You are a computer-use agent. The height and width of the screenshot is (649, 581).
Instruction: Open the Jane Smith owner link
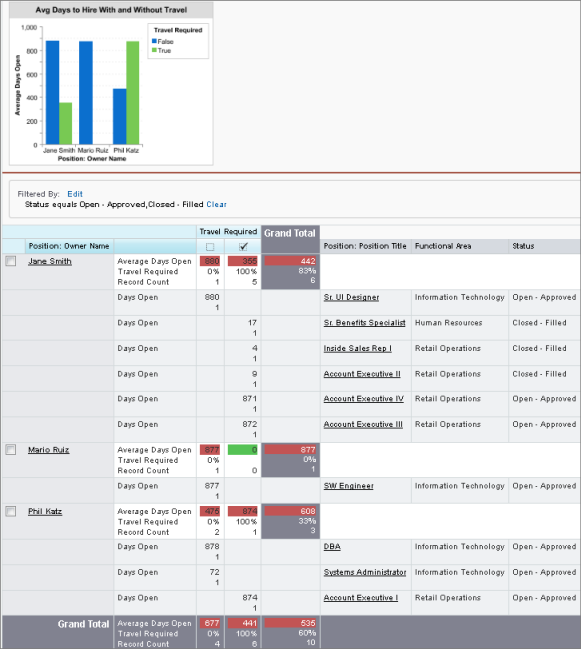click(50, 261)
